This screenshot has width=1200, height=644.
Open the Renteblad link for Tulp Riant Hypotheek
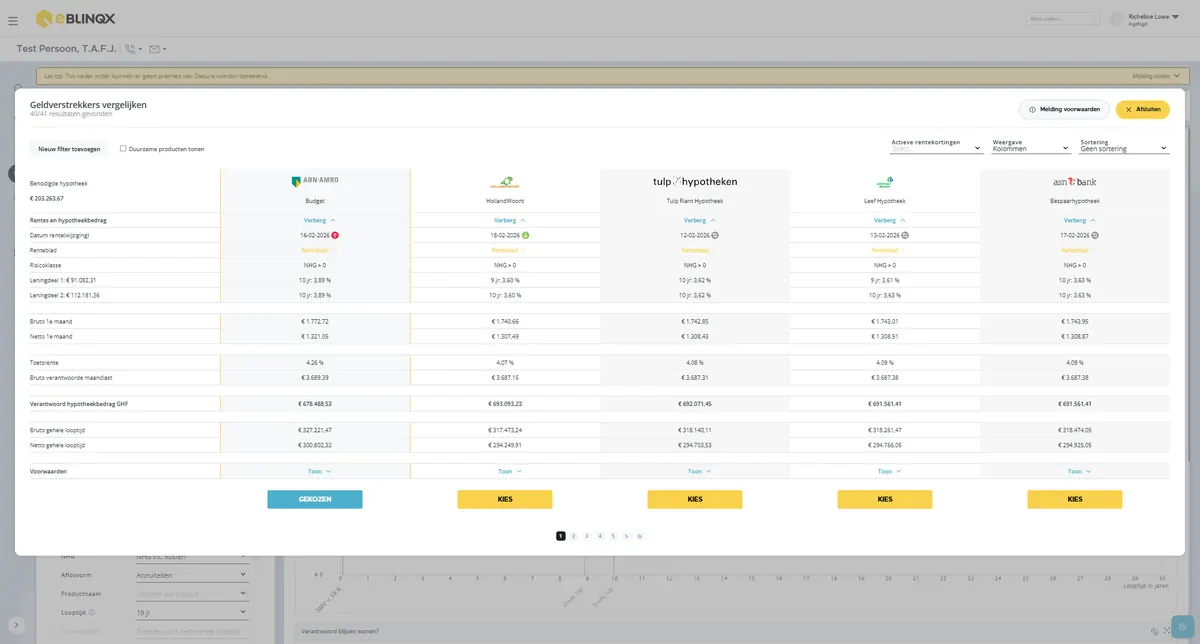click(x=695, y=250)
